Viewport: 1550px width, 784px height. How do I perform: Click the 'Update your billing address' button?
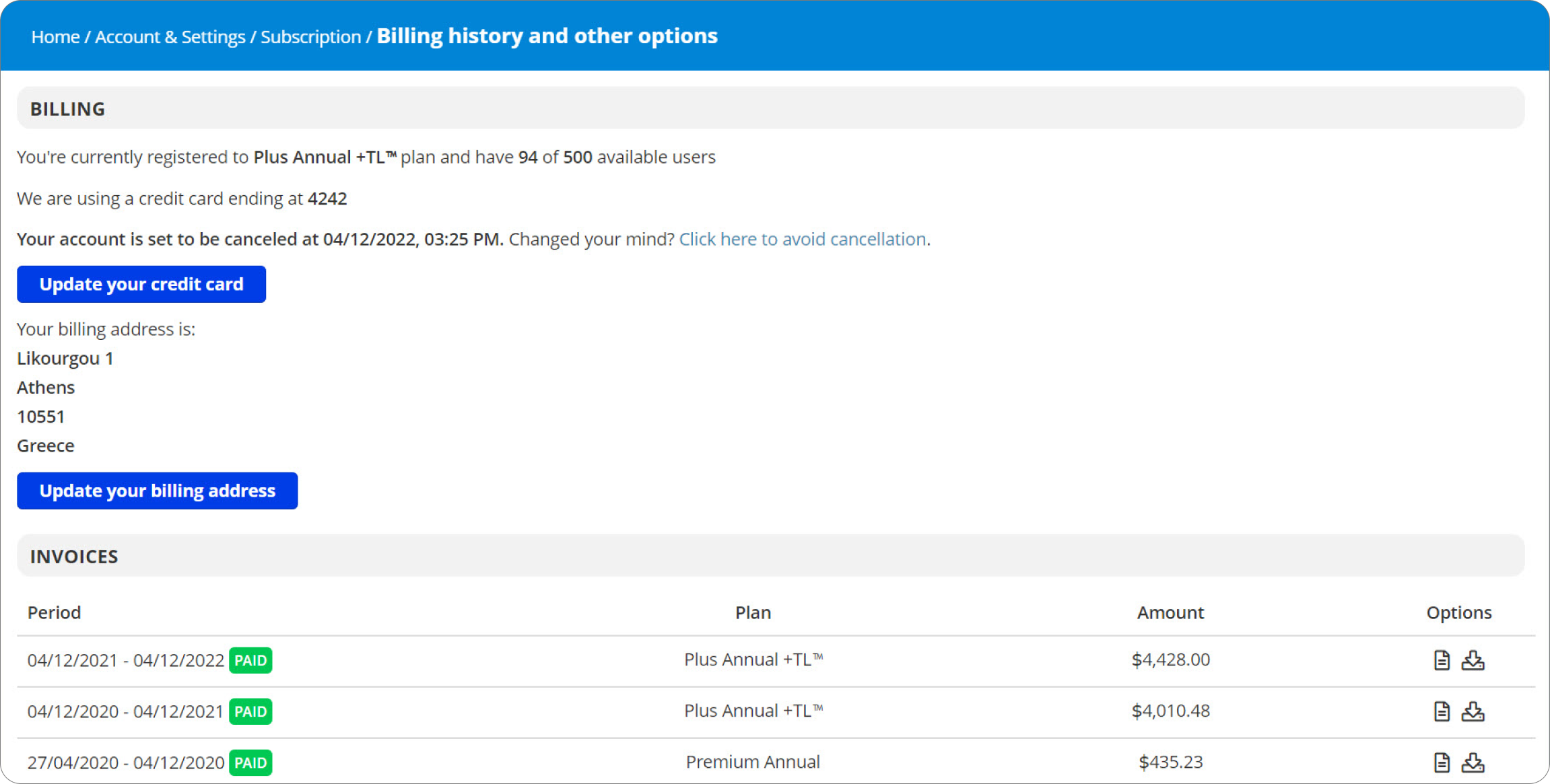pyautogui.click(x=157, y=490)
